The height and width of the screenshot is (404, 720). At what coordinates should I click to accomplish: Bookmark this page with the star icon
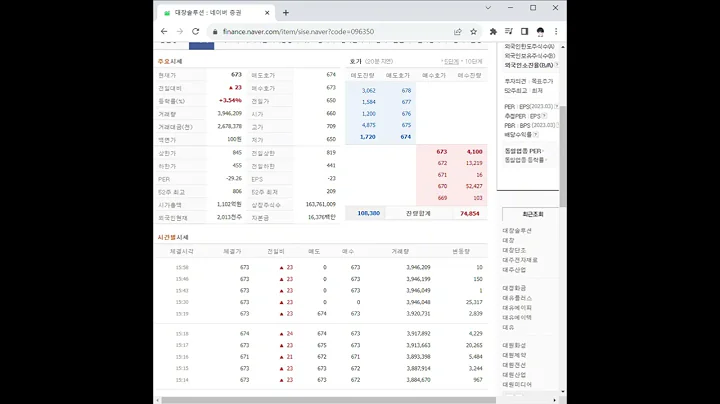[x=473, y=31]
